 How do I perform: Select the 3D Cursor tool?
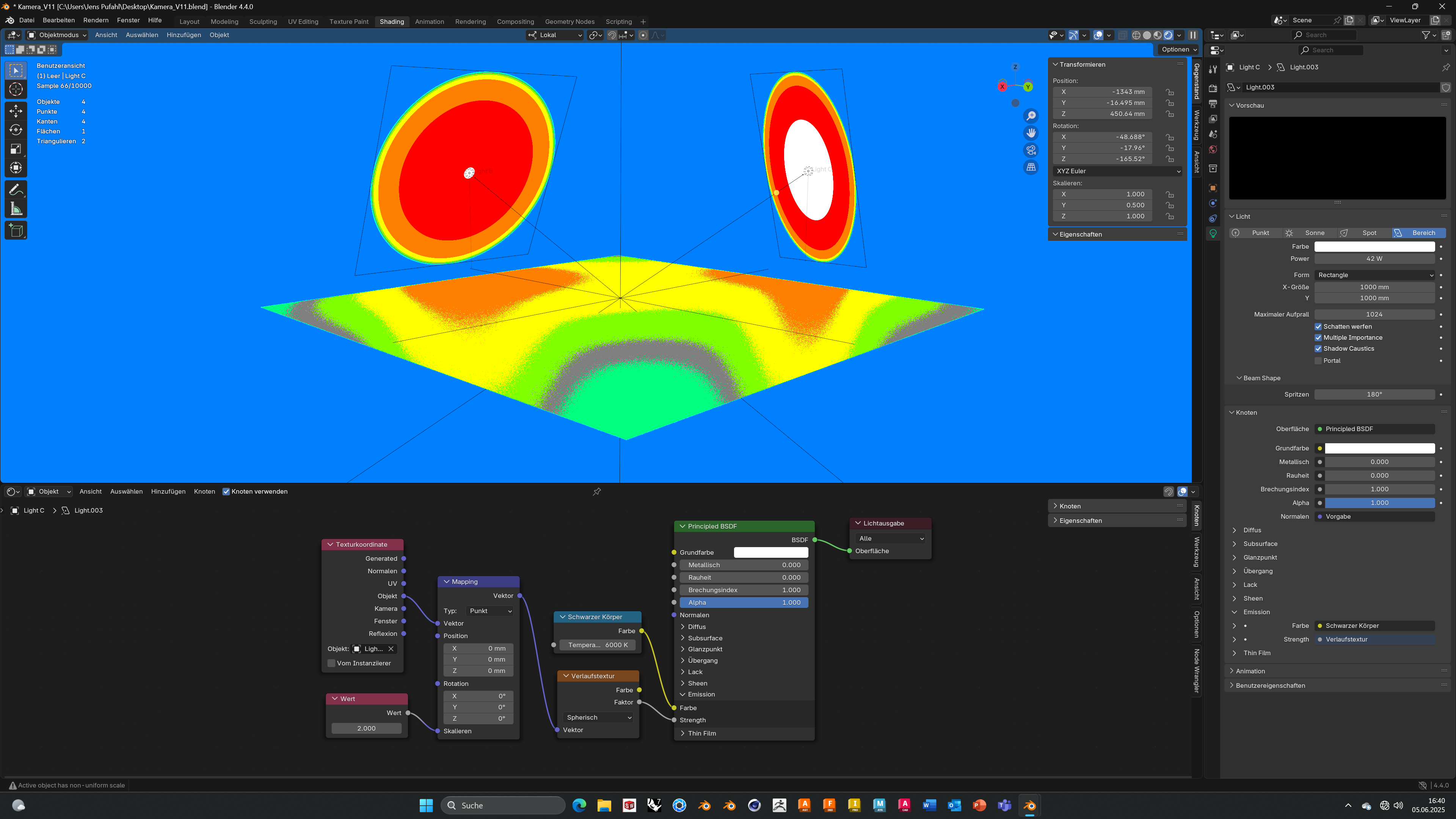click(x=16, y=89)
